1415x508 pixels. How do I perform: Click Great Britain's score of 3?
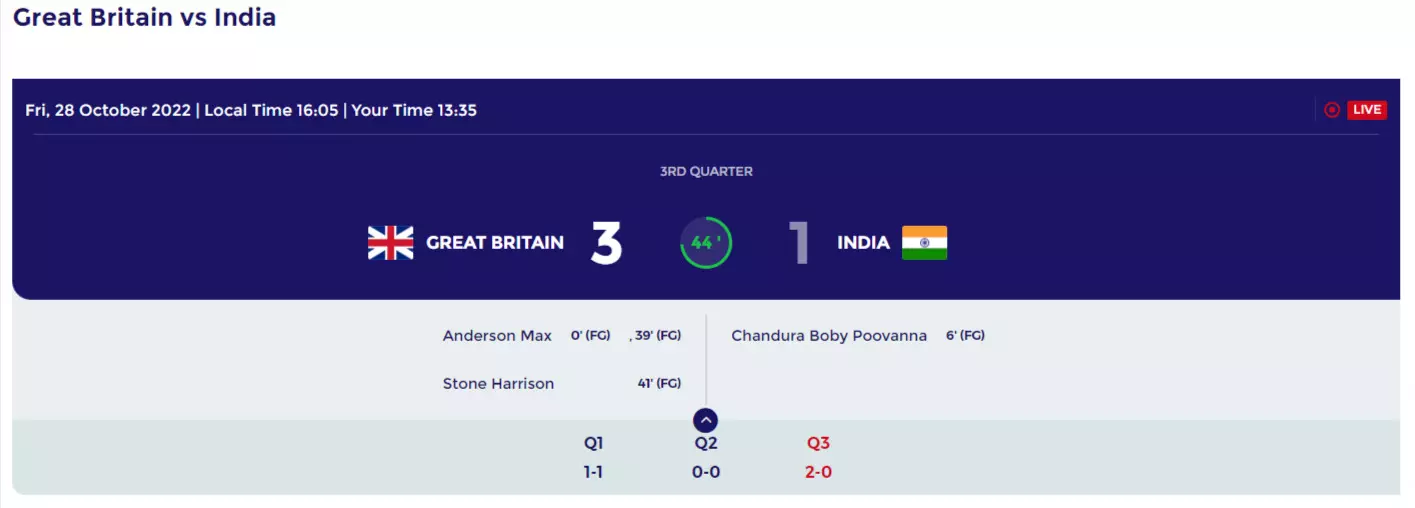606,243
